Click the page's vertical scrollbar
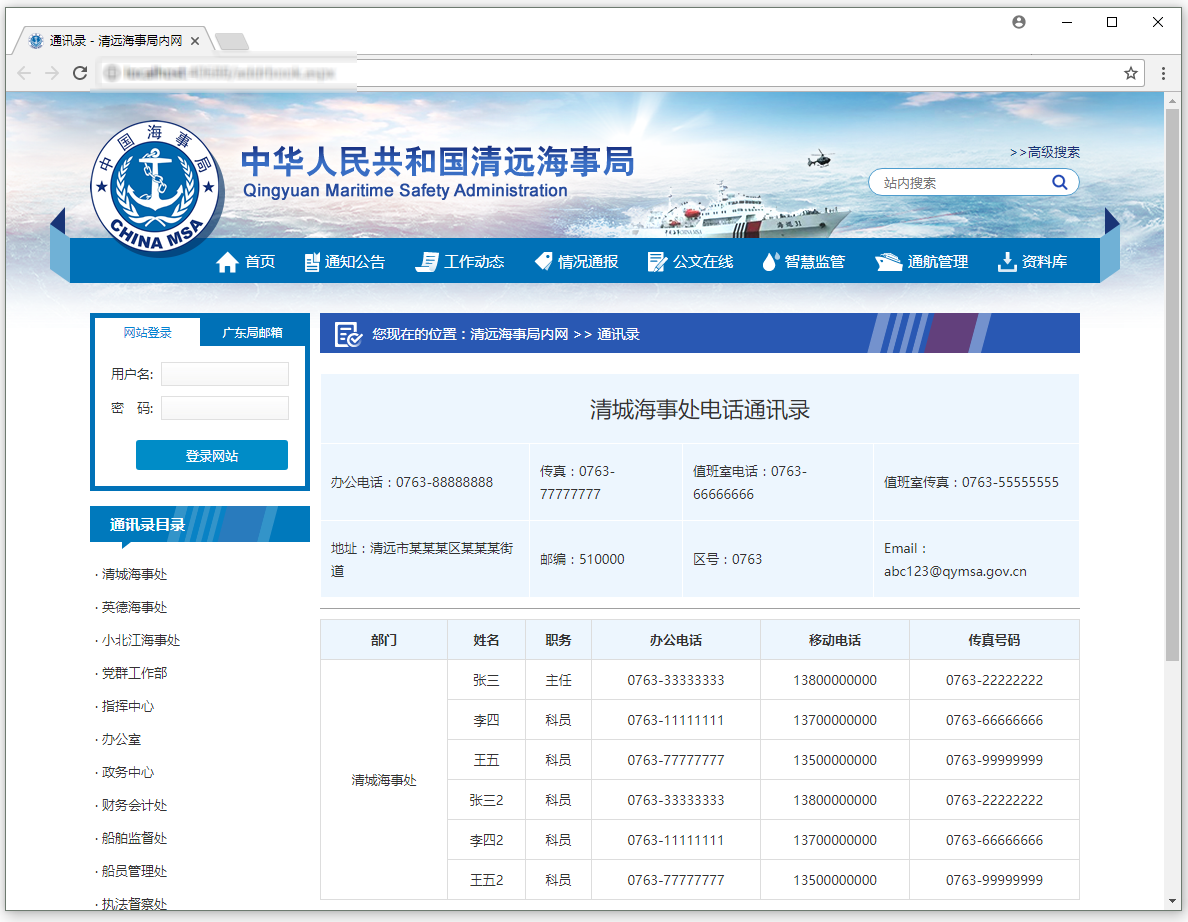Screen dimensions: 1188x922 point(1173,400)
